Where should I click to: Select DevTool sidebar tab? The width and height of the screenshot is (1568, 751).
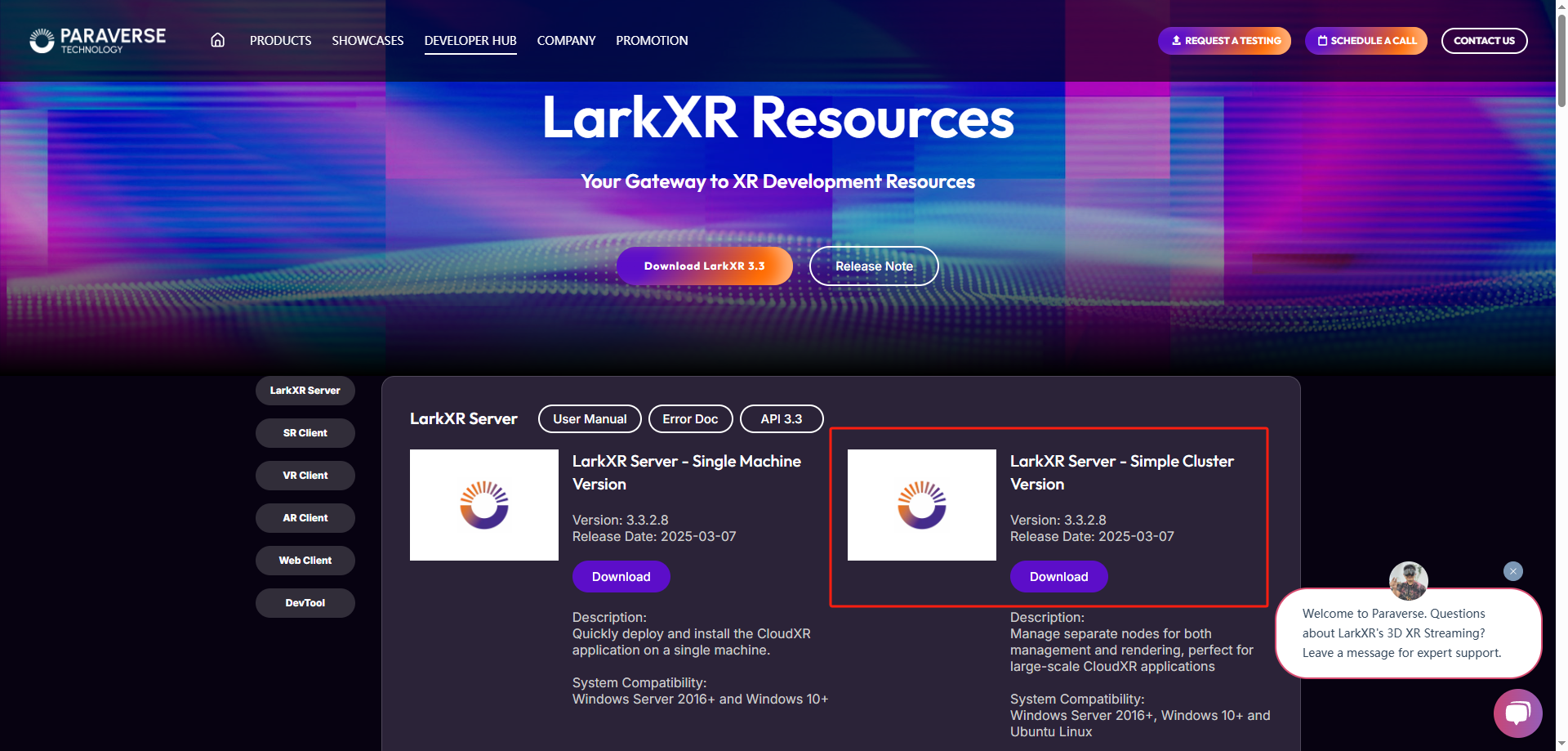[305, 603]
